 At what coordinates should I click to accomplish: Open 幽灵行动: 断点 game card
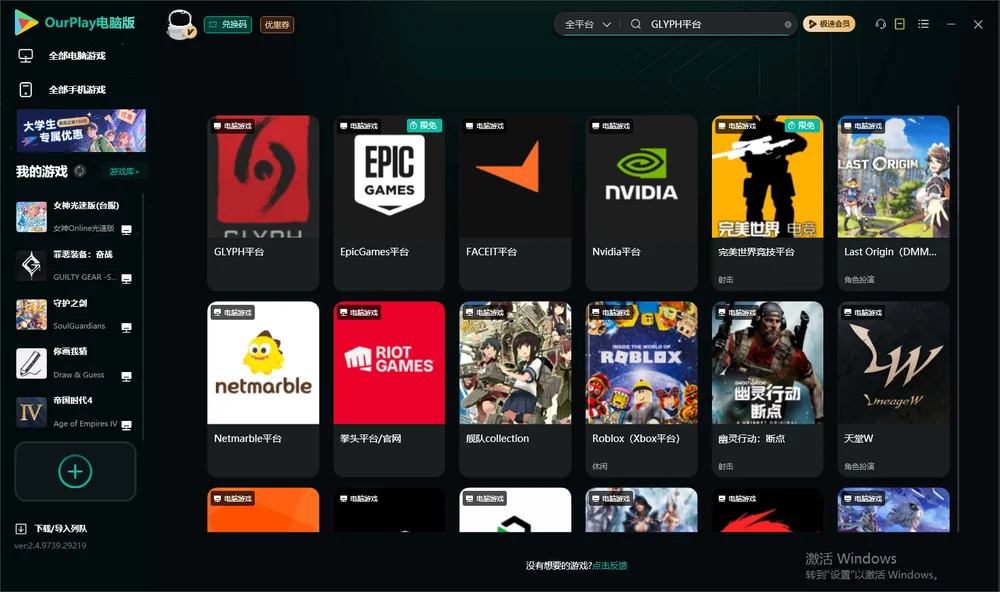[767, 389]
